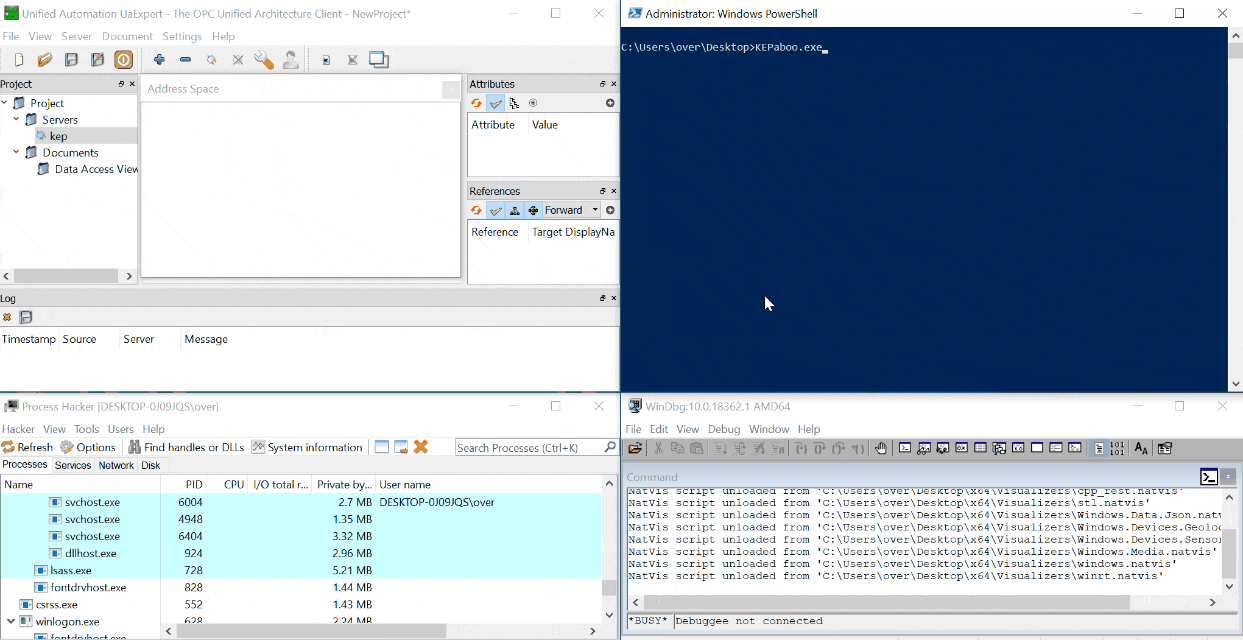Switch to the Services tab in Process Hacker

[x=73, y=465]
